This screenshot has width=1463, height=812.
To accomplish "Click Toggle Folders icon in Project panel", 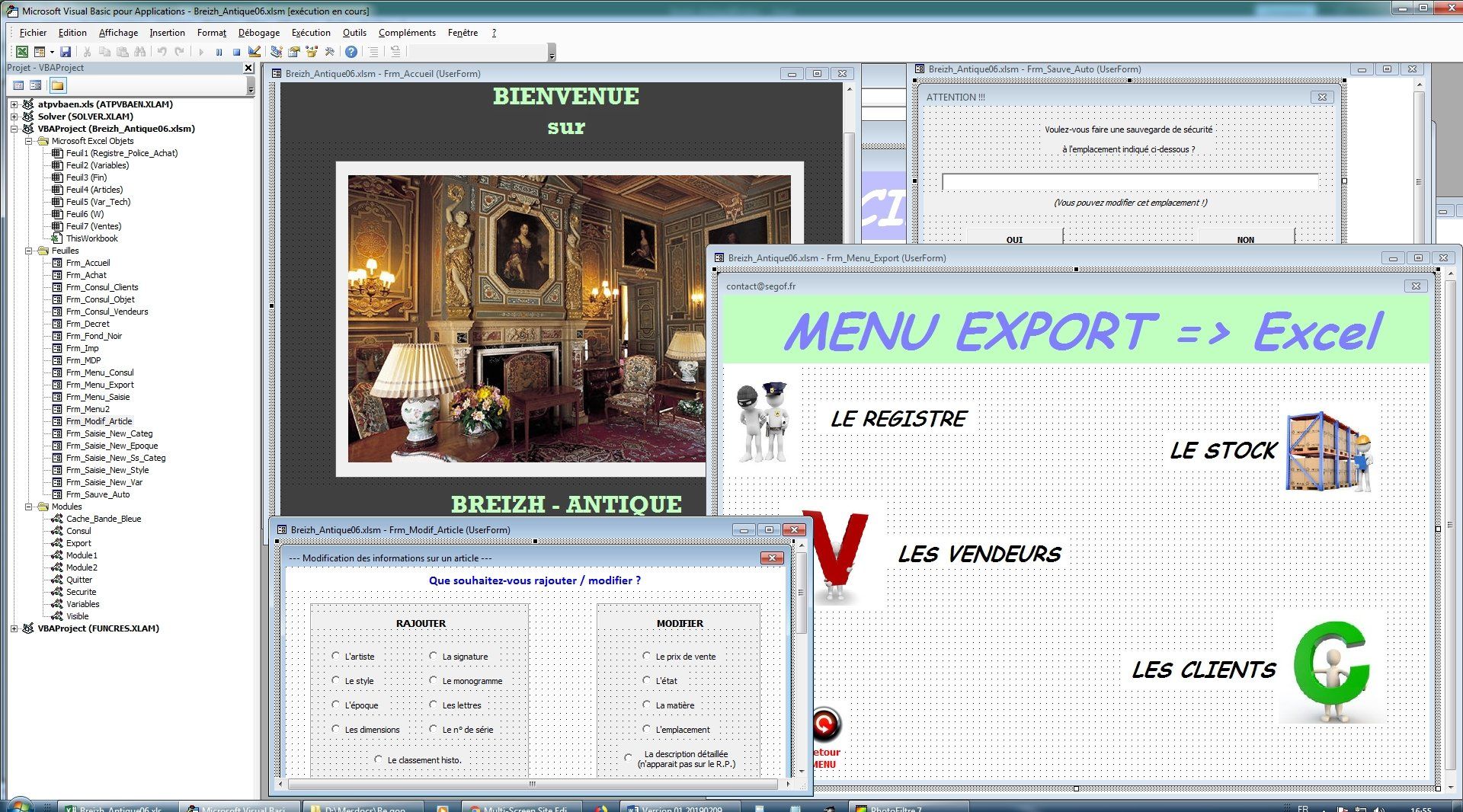I will (58, 85).
